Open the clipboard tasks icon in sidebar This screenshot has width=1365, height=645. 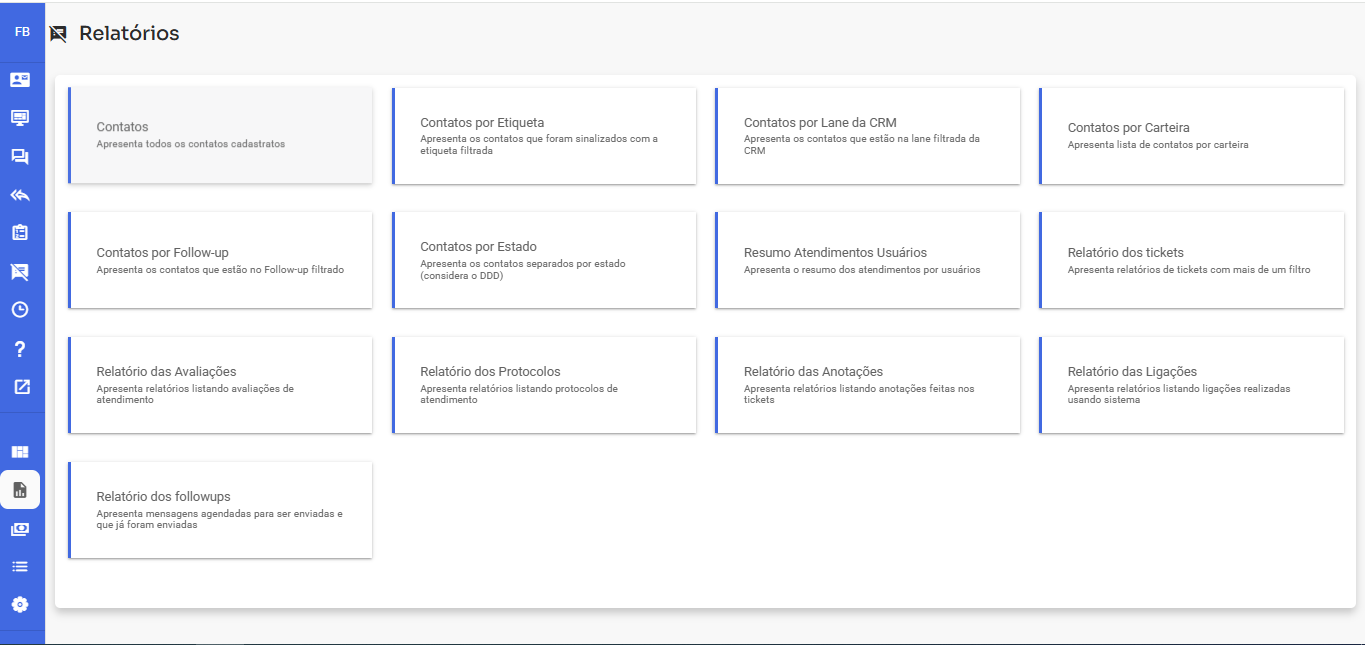20,233
